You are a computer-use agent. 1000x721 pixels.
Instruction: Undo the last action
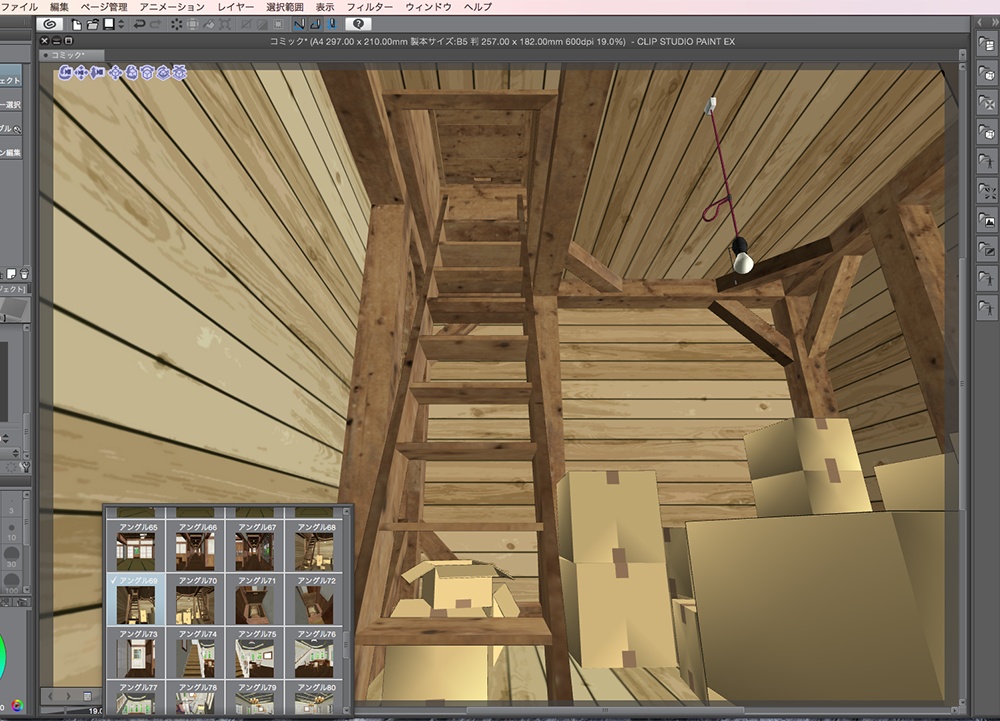pyautogui.click(x=138, y=24)
